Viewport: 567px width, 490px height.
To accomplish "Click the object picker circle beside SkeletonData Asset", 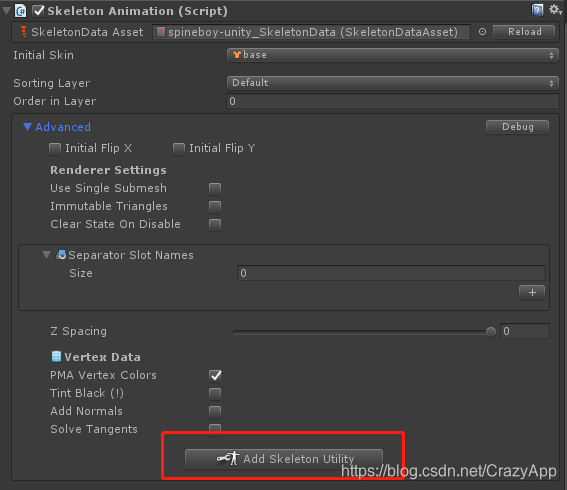I will tap(482, 32).
